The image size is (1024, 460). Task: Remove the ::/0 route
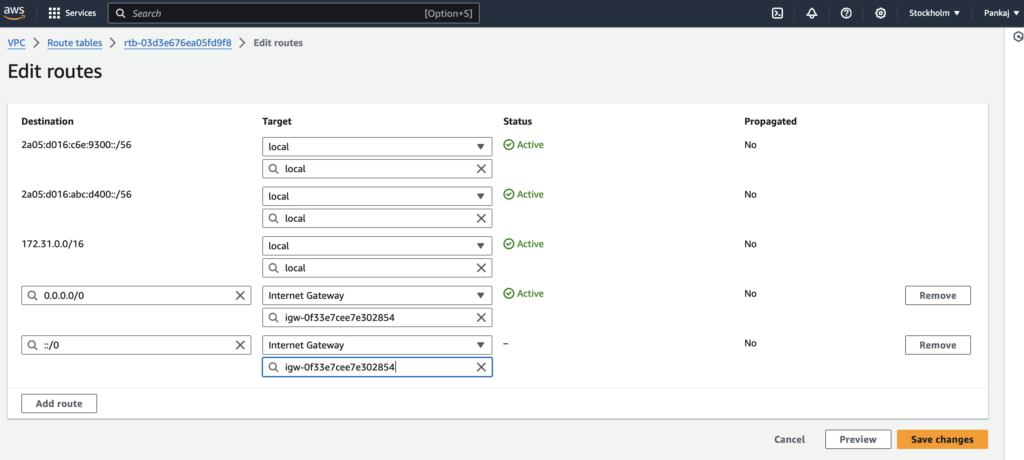tap(938, 345)
